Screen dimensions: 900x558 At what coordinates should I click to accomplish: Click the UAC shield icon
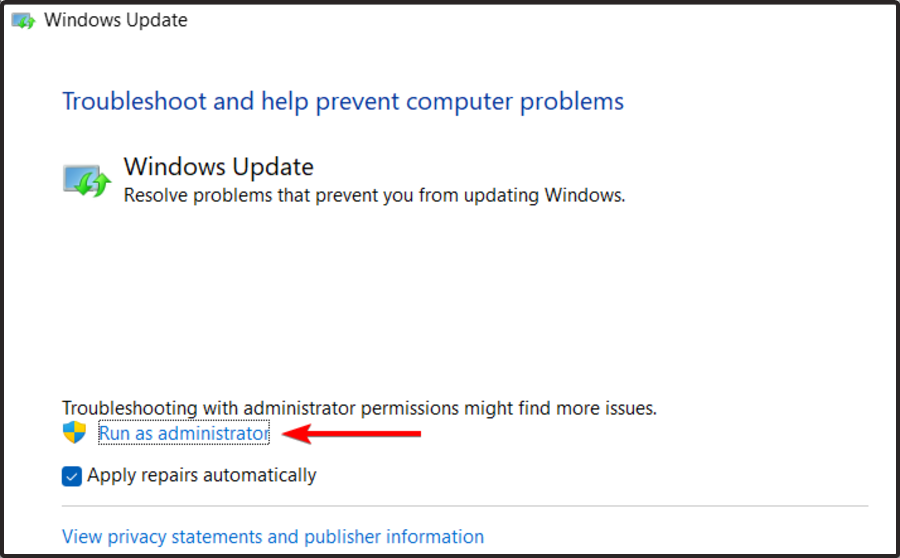click(x=74, y=432)
